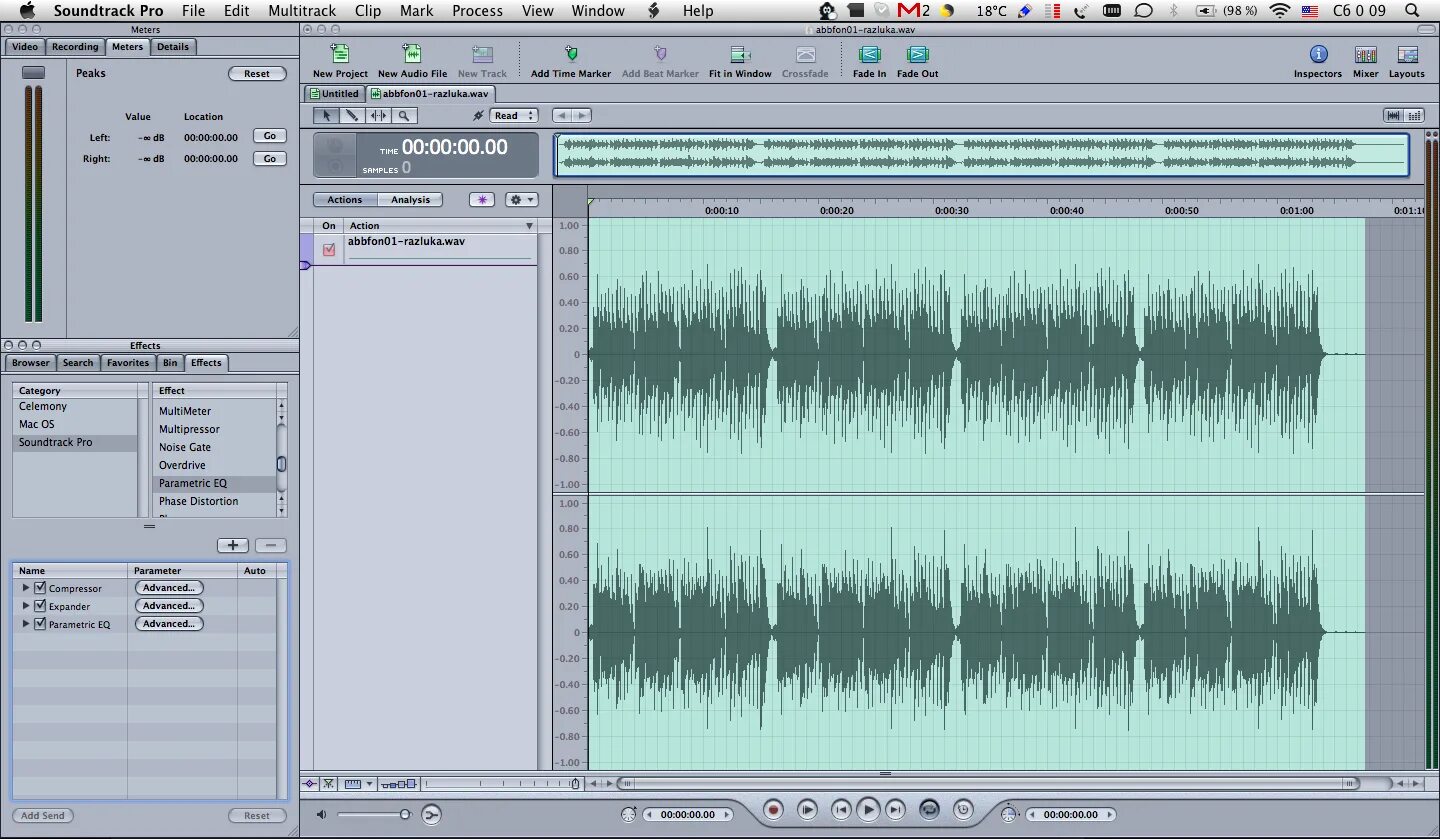Click the previous selection arrow button

(562, 116)
